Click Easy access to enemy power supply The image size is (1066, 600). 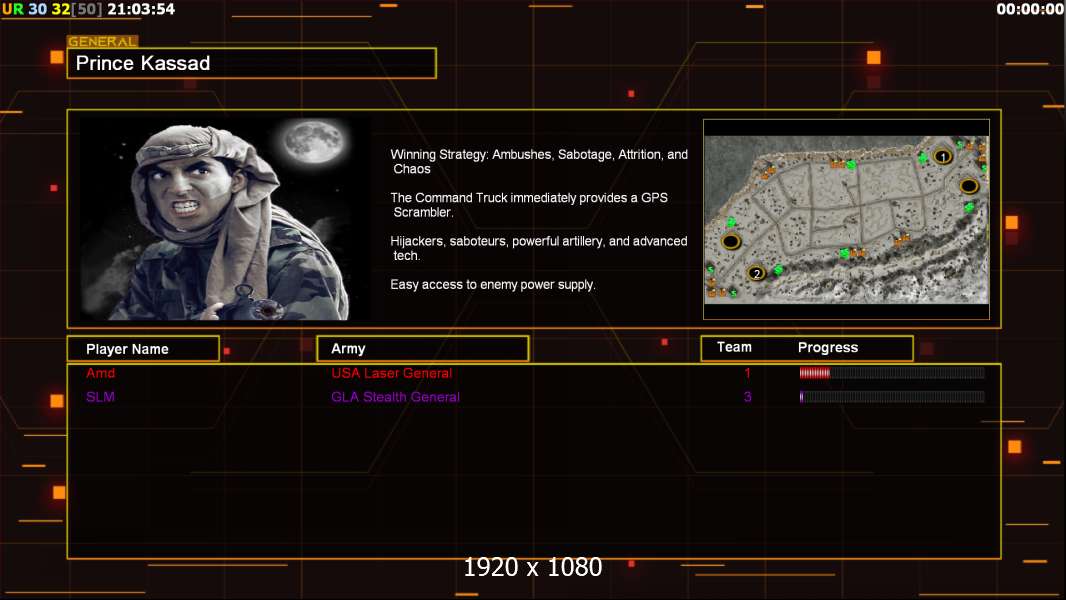(493, 285)
